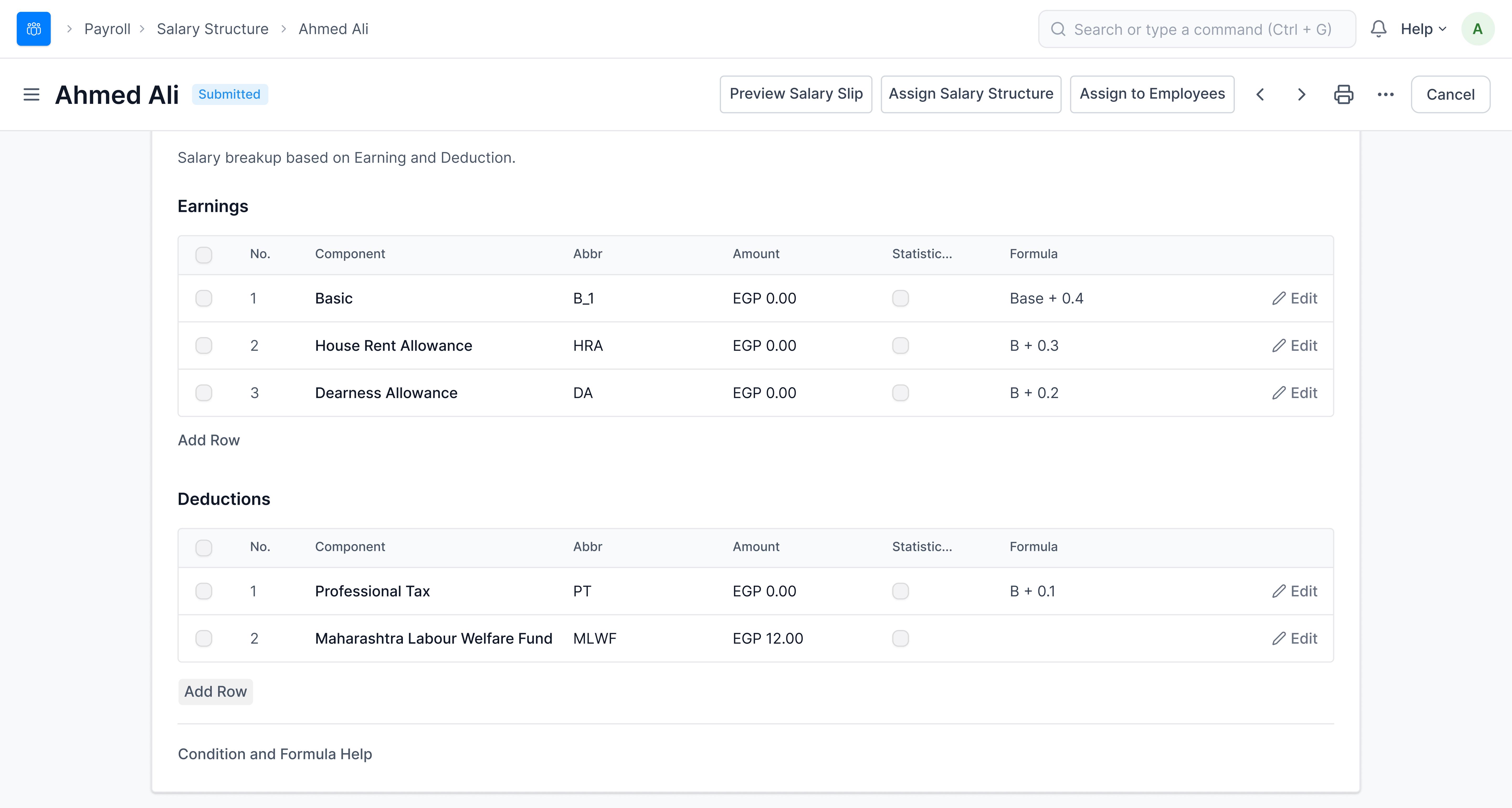Select all rows in Earnings table

(x=204, y=255)
